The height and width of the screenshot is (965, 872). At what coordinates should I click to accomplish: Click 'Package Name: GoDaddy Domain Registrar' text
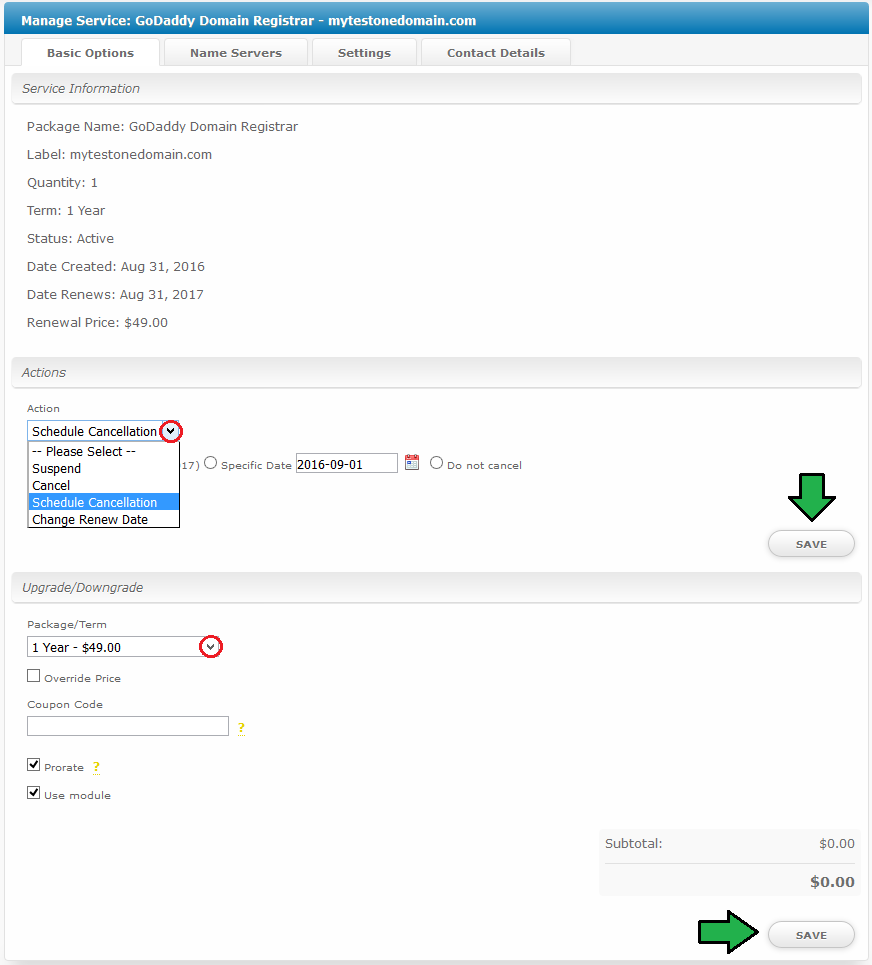point(162,126)
